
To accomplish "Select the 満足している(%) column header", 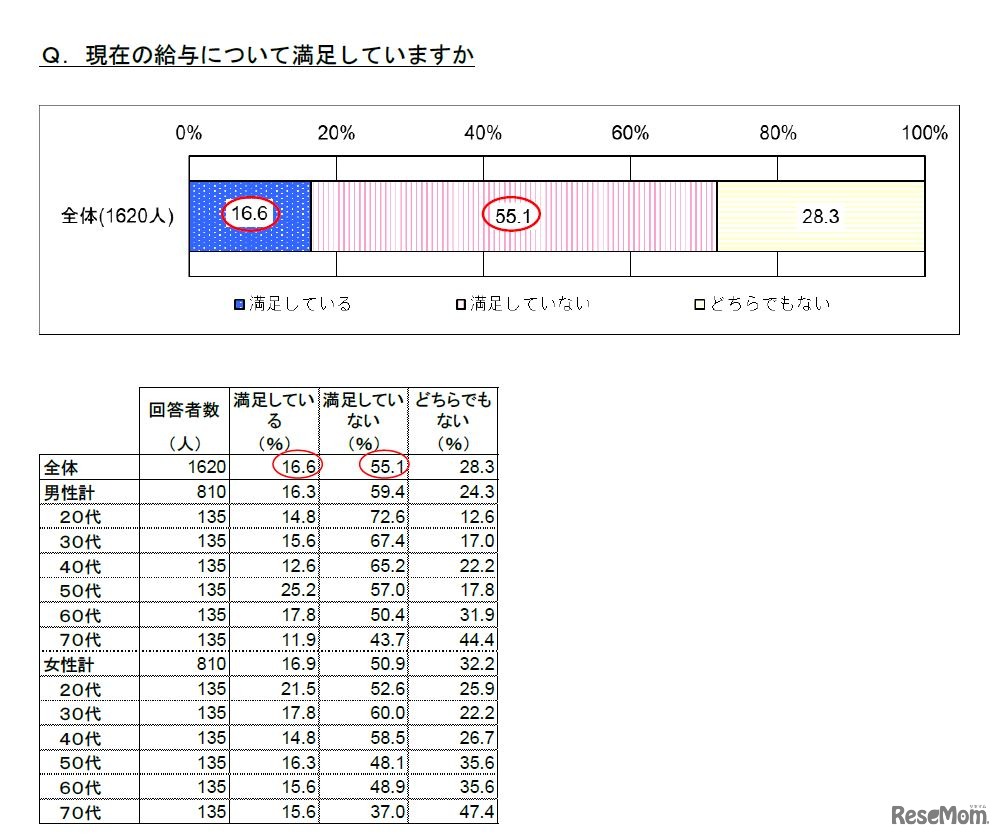I will coord(272,418).
